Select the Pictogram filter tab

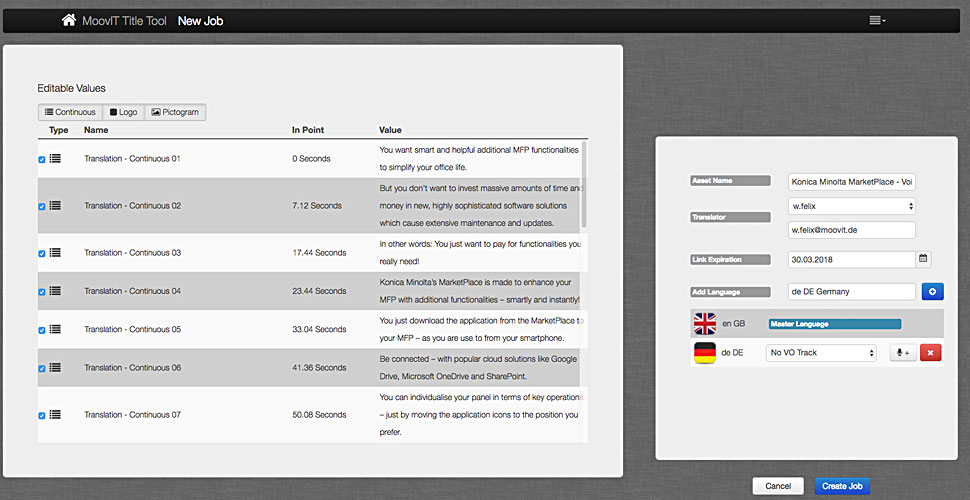click(175, 112)
